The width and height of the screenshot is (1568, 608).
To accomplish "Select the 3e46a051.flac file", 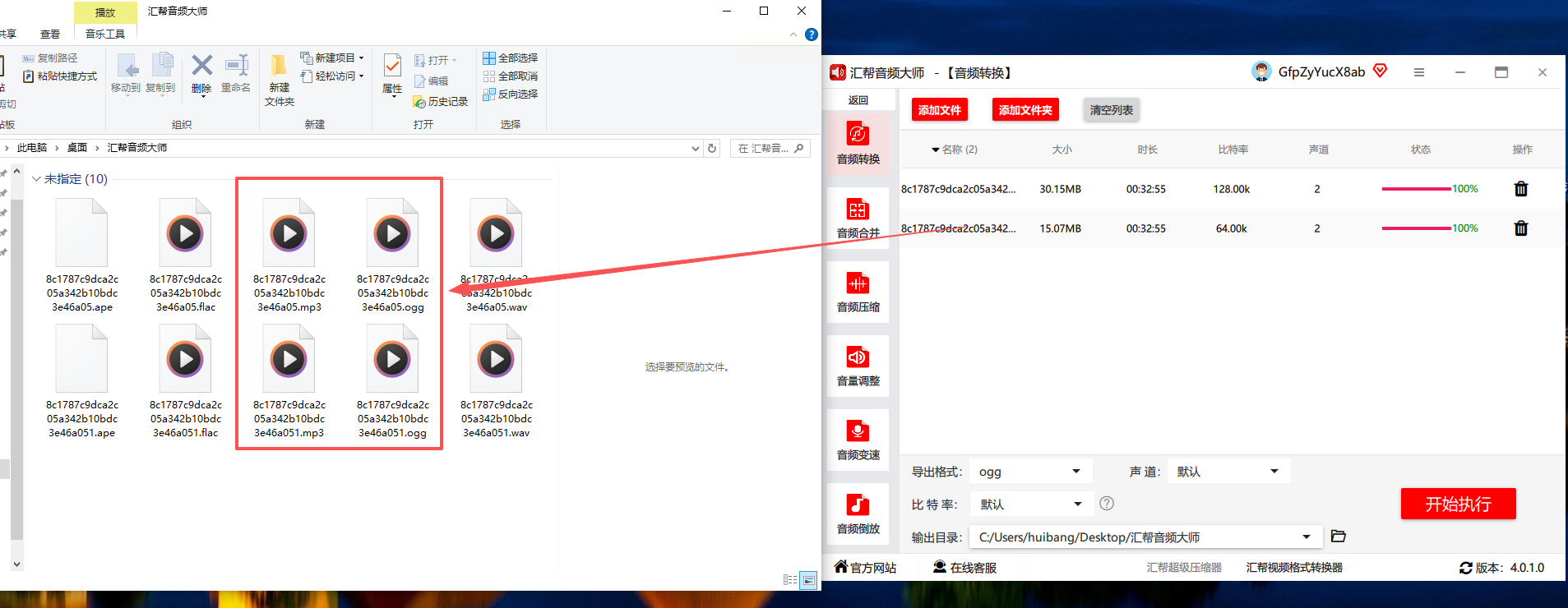I will pos(186,381).
